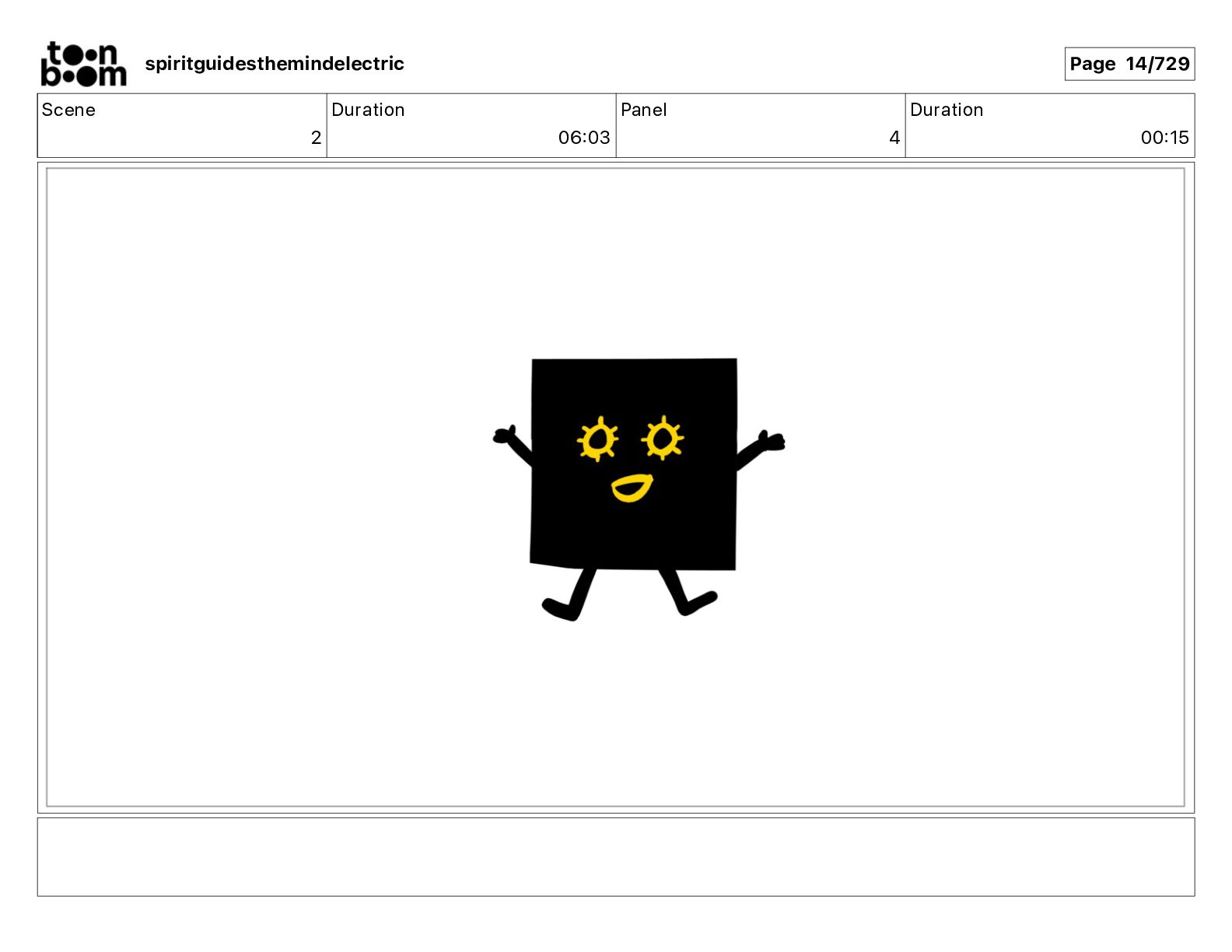Click the character's left foot
Screen dimensions: 1232x952
click(561, 608)
